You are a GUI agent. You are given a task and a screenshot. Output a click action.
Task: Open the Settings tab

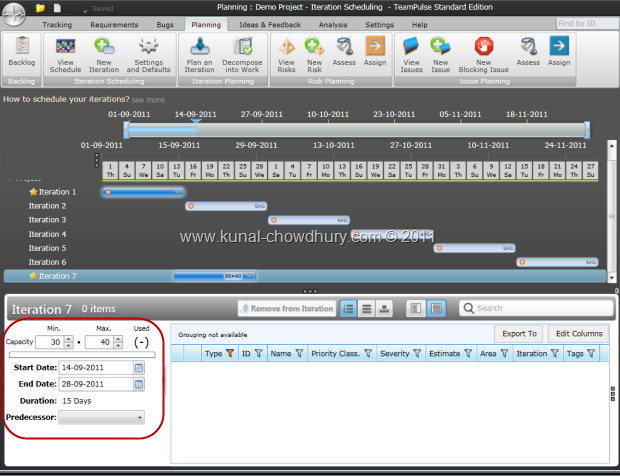379,25
